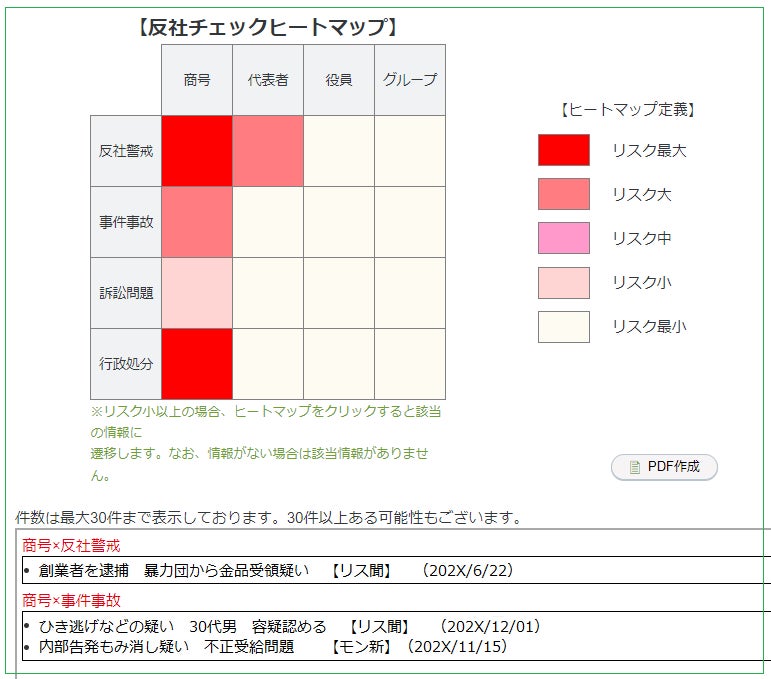Click the 代表者×反社警戒 heatmap cell
The height and width of the screenshot is (679, 771).
click(x=268, y=151)
